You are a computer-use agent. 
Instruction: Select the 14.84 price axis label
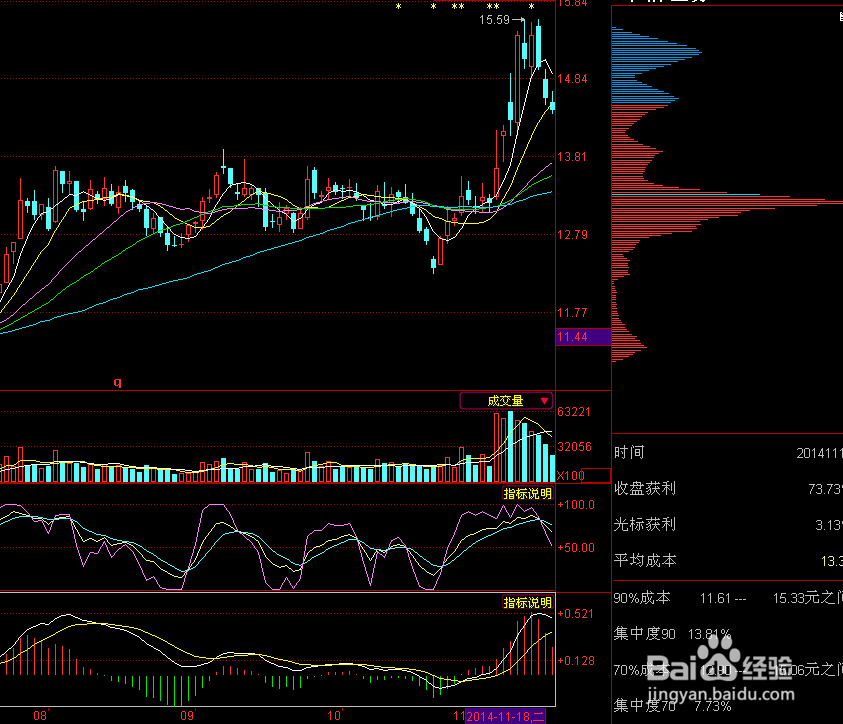tap(572, 79)
